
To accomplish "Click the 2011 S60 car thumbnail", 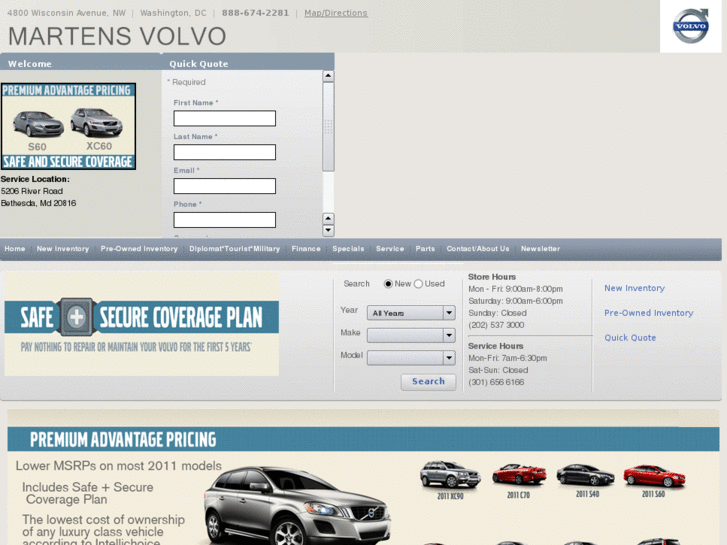I will click(654, 475).
